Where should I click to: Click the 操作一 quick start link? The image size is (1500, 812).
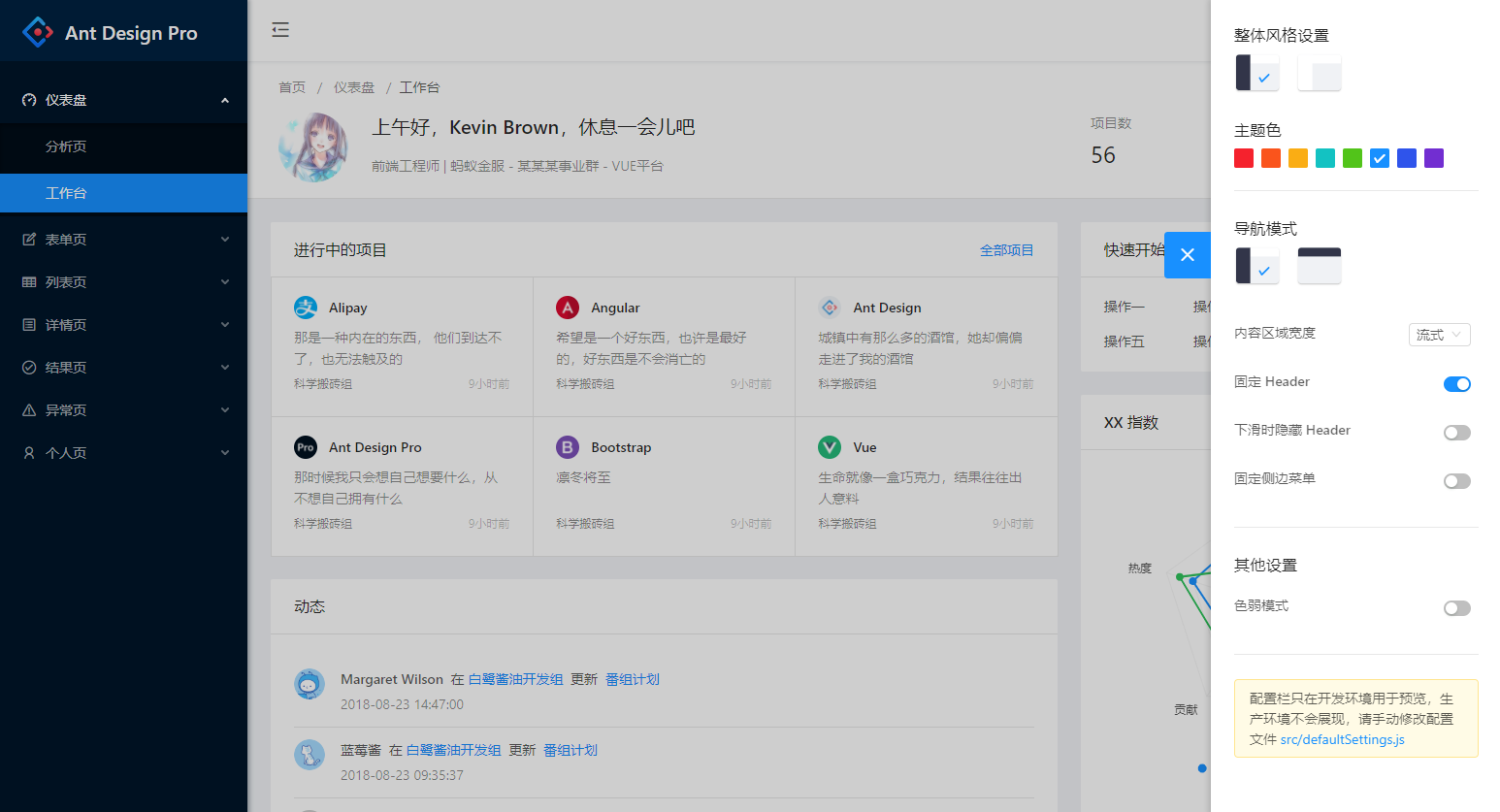coord(1124,307)
